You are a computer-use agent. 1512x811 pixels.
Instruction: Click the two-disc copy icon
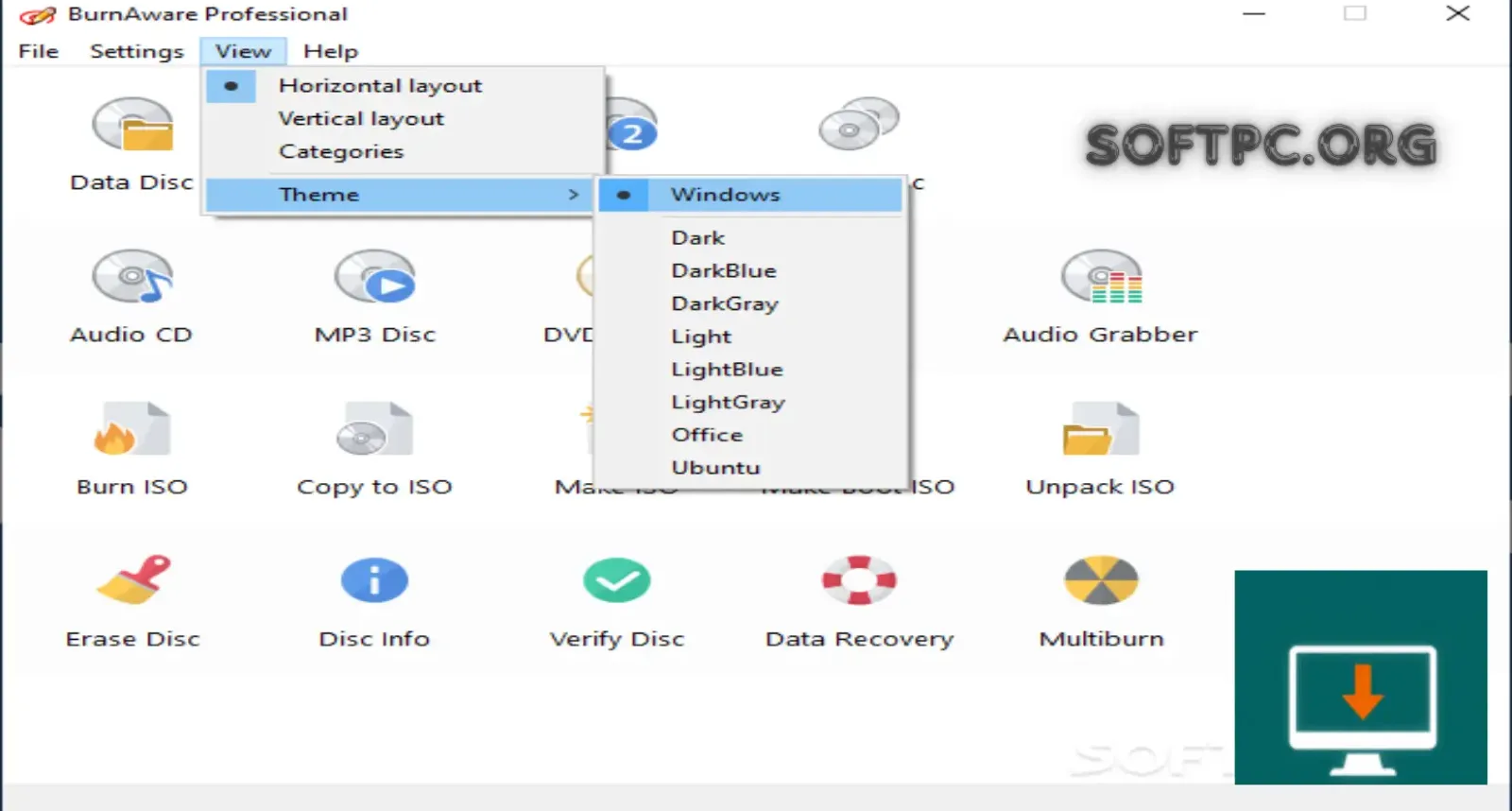859,124
